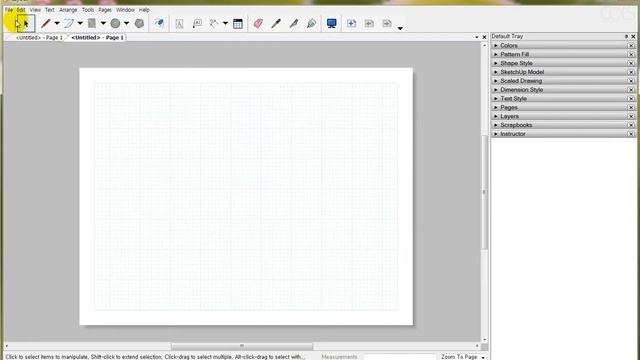Select the Join glue tool
The height and width of the screenshot is (360, 640).
click(x=311, y=24)
